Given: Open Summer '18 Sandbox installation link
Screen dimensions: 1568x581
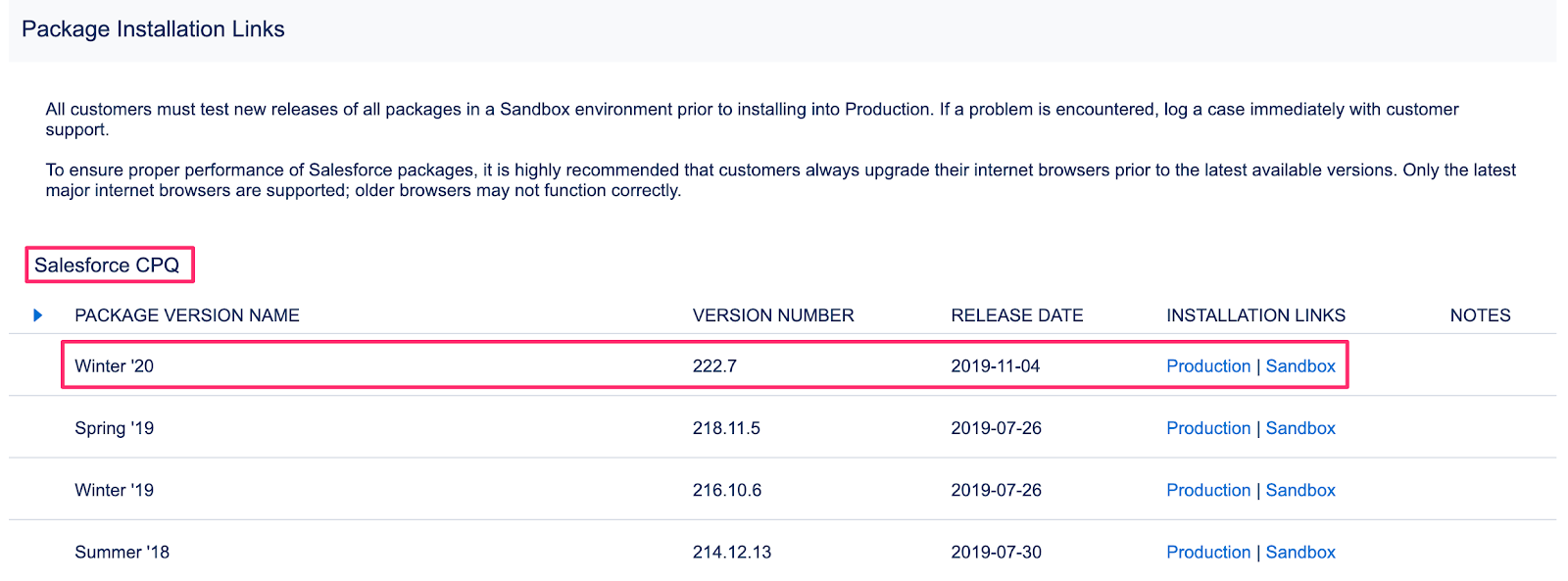Looking at the screenshot, I should coord(1300,553).
